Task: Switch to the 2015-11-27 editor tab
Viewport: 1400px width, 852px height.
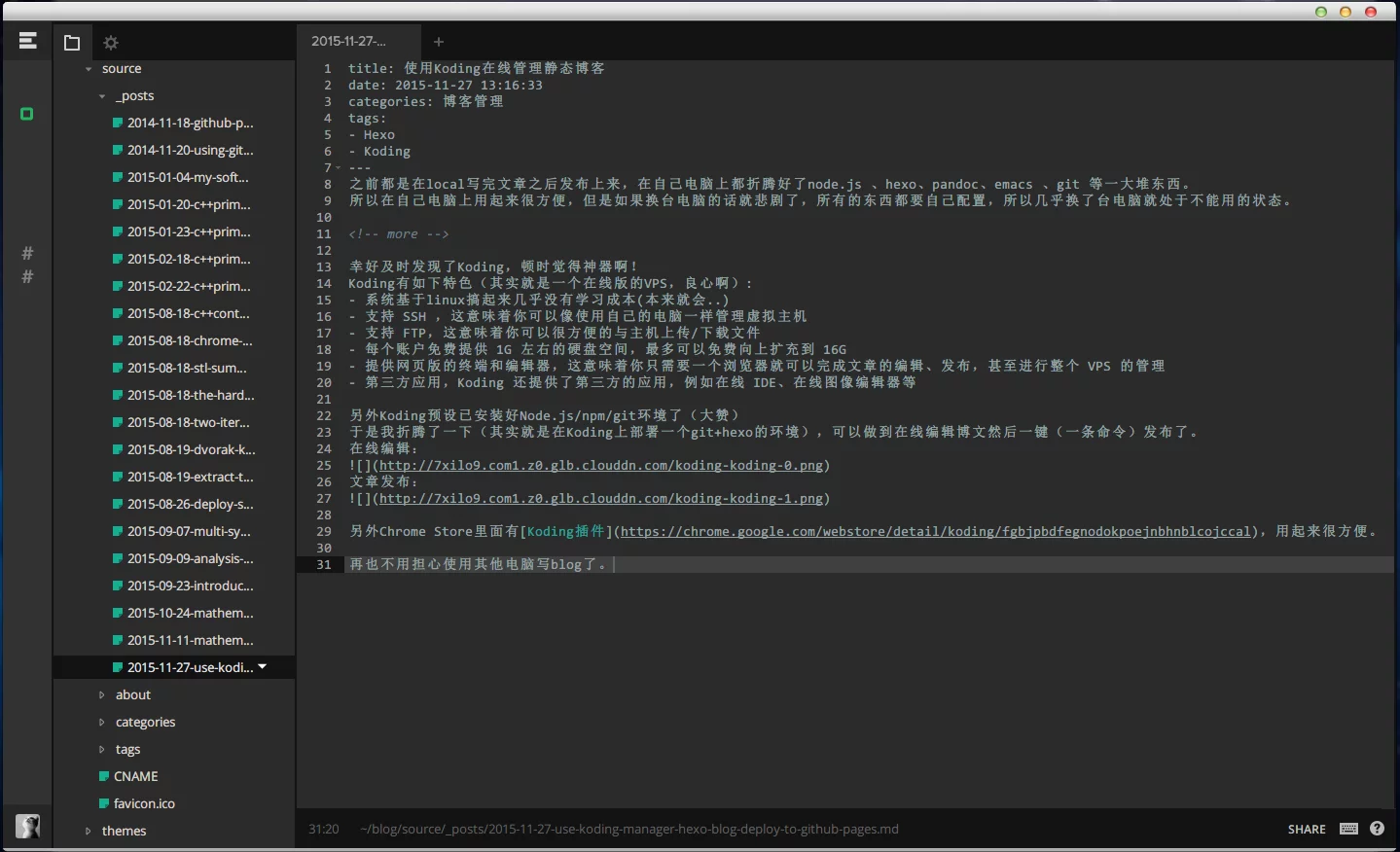Action: coord(349,42)
